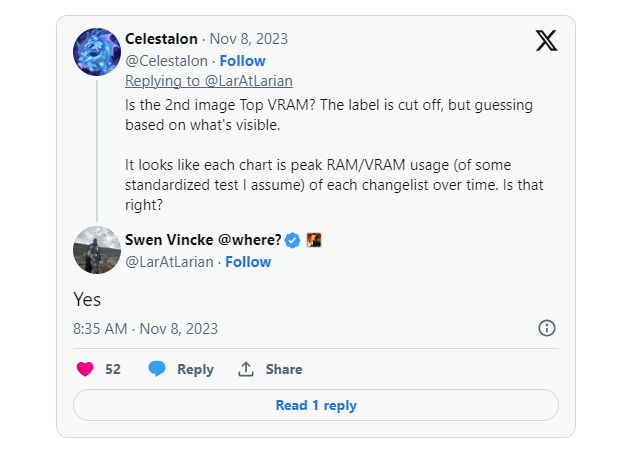
Task: Open the 8:35 AM Nov 8 timestamp
Action: coord(145,328)
